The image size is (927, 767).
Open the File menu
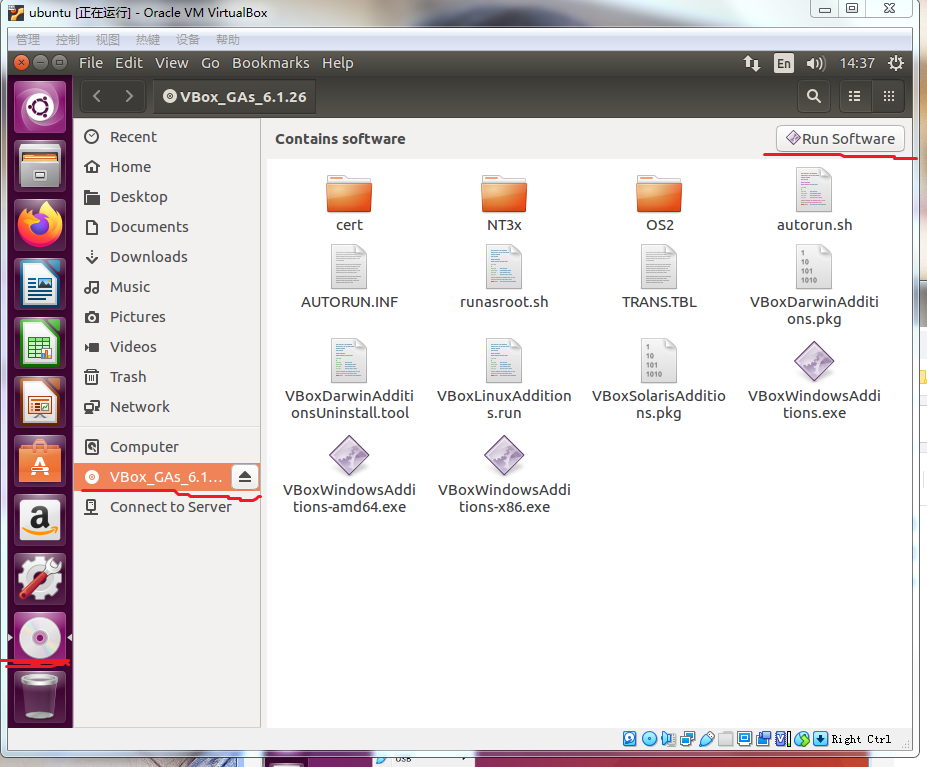(91, 63)
